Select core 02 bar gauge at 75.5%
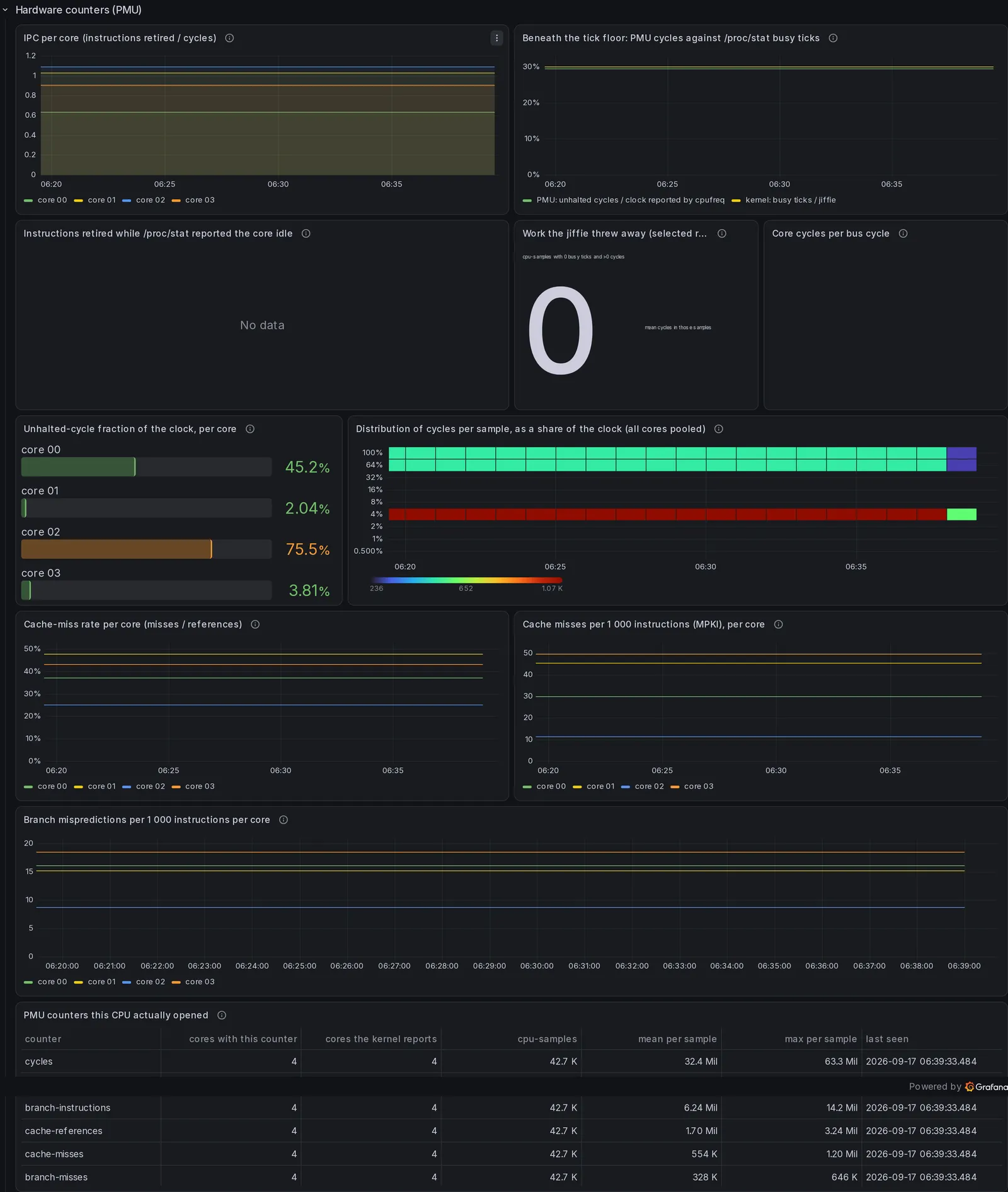This screenshot has height=1192, width=1008. tap(146, 549)
